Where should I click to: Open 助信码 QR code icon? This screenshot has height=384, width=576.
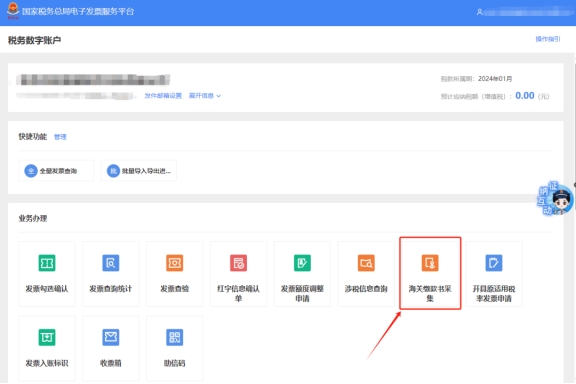[174, 337]
